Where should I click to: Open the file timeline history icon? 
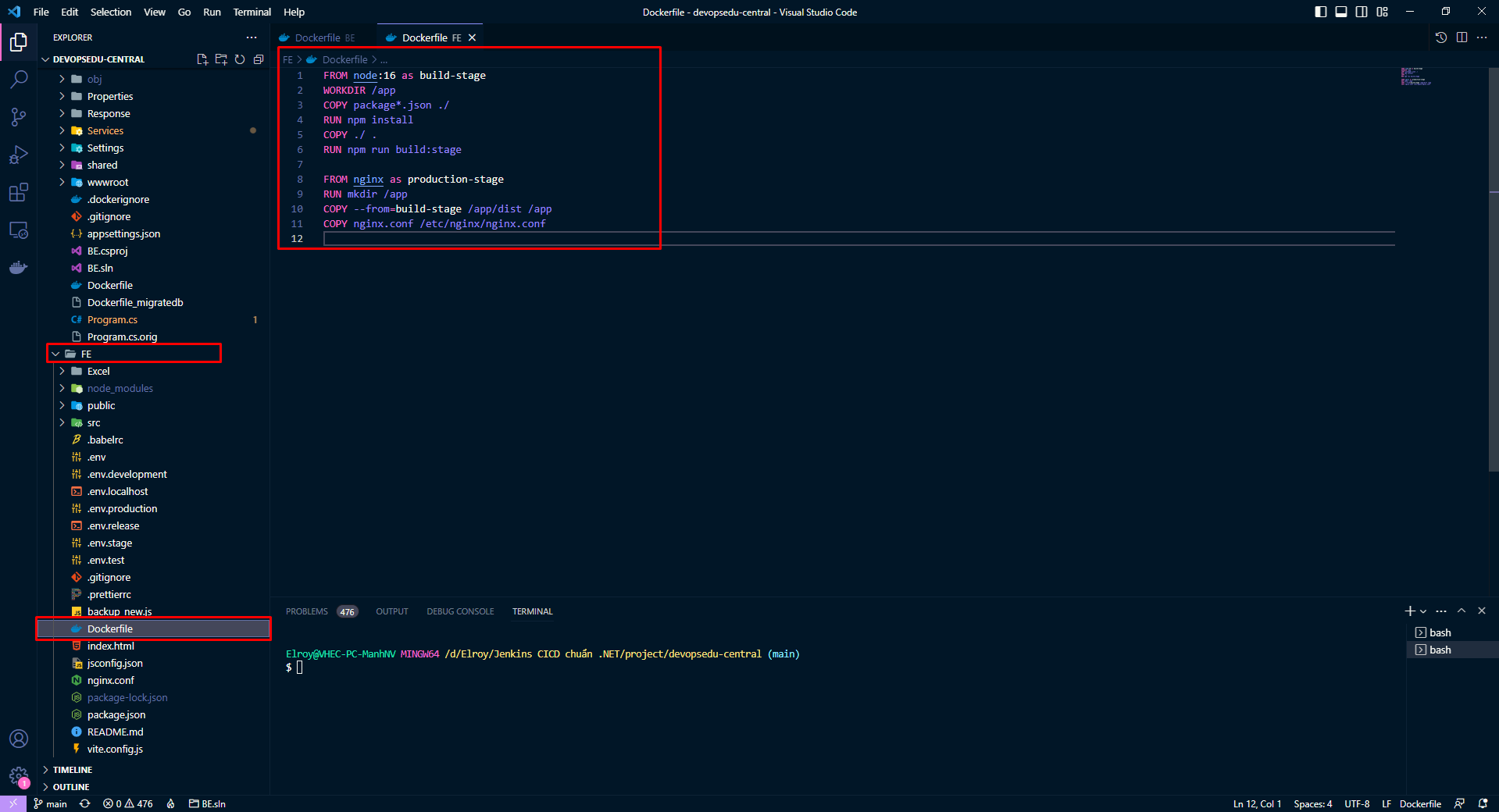click(1441, 37)
